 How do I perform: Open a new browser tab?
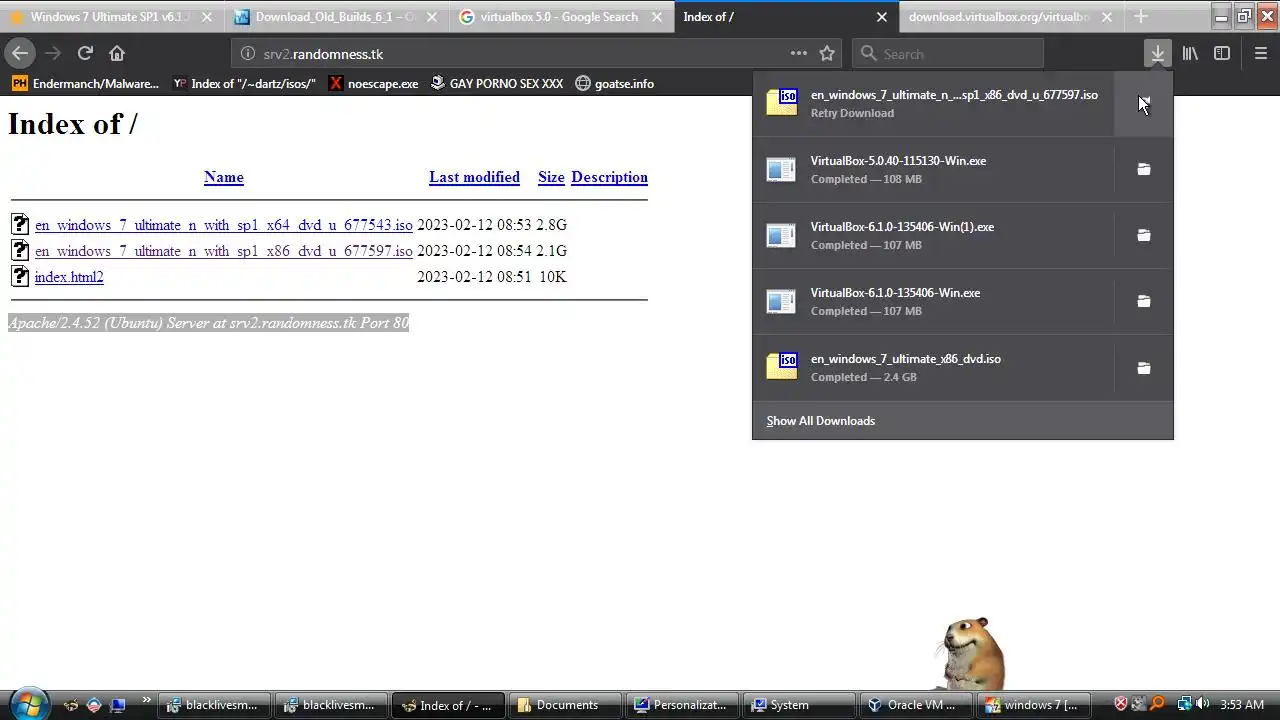[1140, 17]
